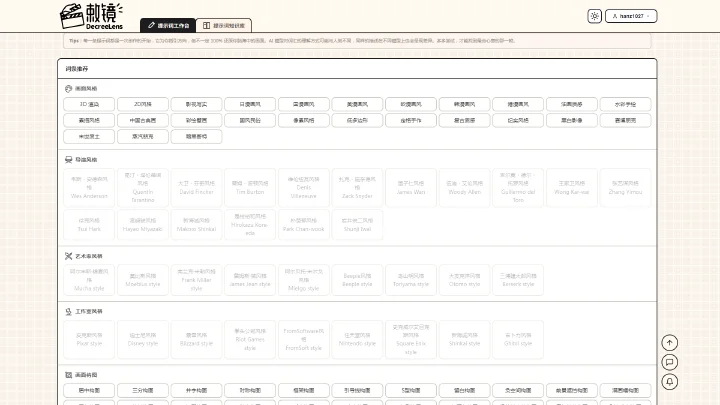The height and width of the screenshot is (405, 720).
Task: Click the artist style section icon
Action: (68, 256)
